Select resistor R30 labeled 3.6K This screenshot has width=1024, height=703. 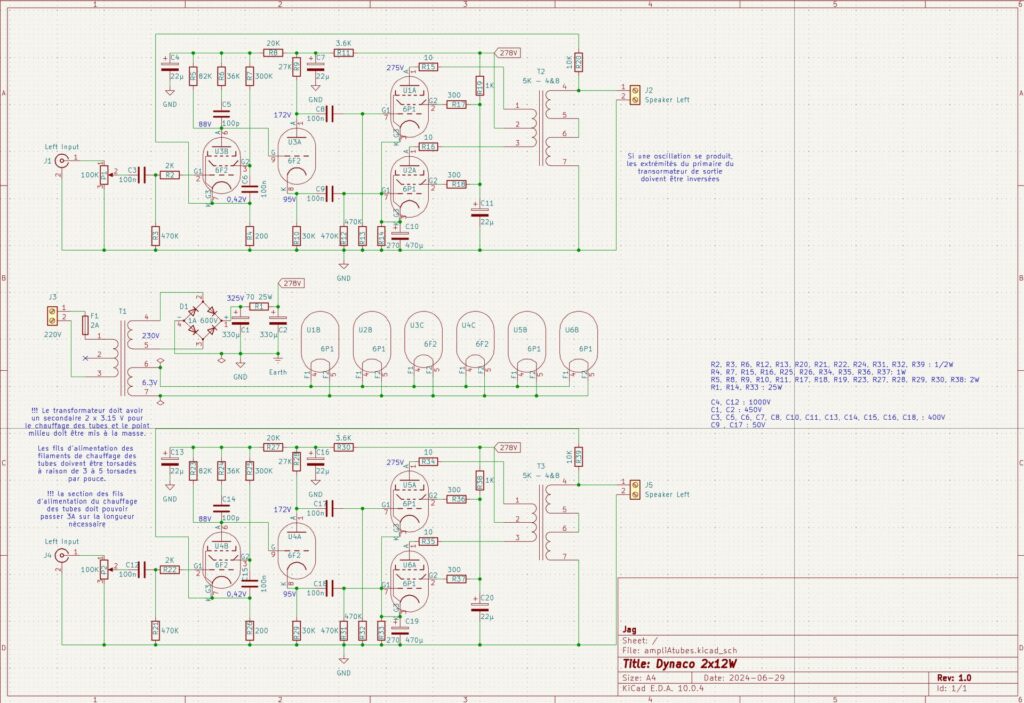[x=344, y=447]
